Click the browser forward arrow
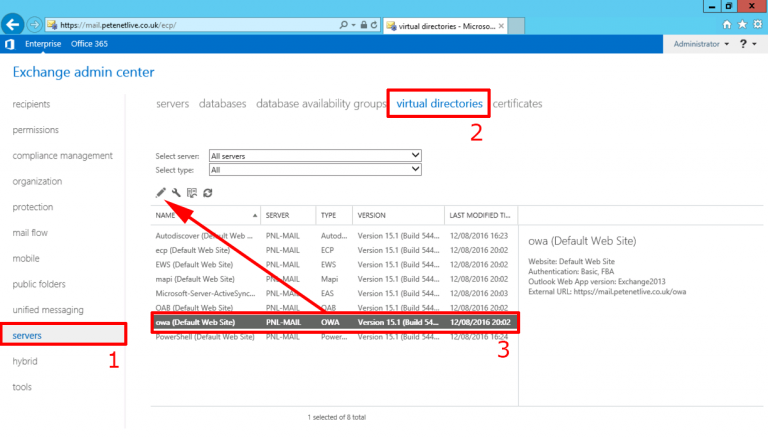The image size is (768, 438). coord(34,24)
